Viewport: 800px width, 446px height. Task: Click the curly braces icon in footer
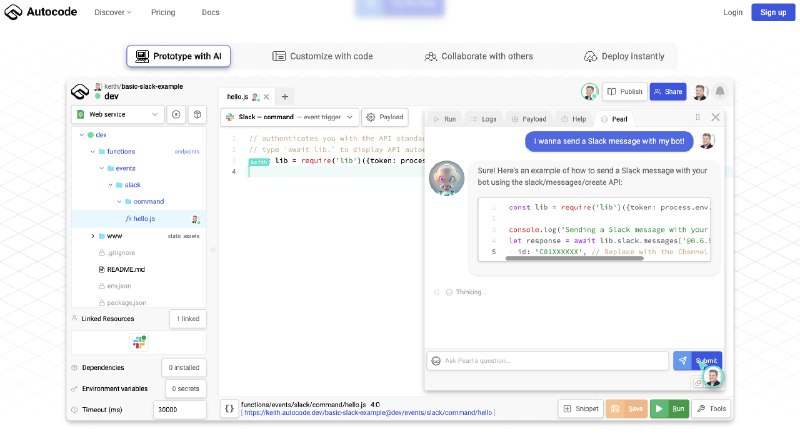tap(230, 409)
